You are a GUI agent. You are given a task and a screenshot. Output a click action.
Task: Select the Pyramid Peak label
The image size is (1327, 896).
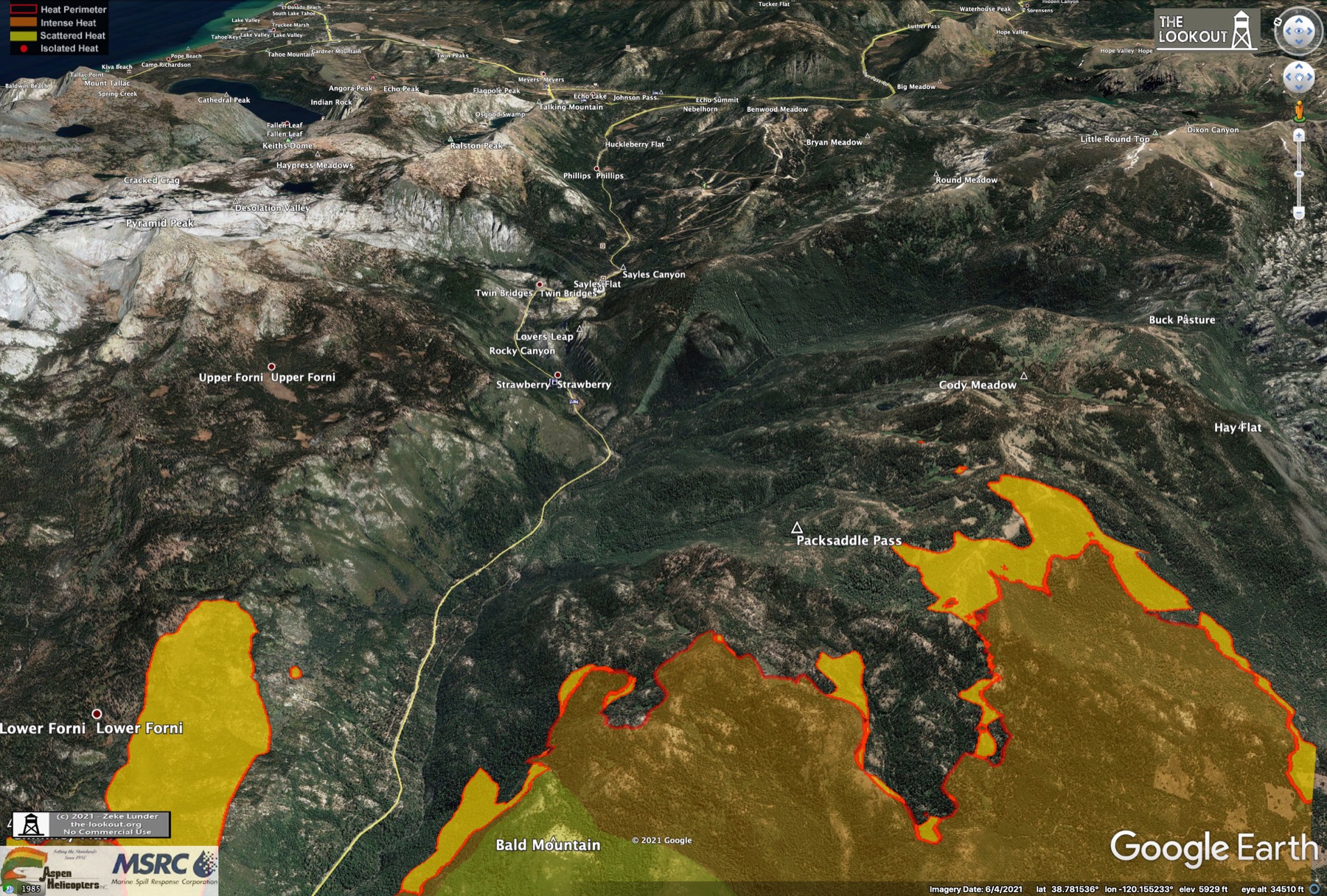[x=160, y=223]
